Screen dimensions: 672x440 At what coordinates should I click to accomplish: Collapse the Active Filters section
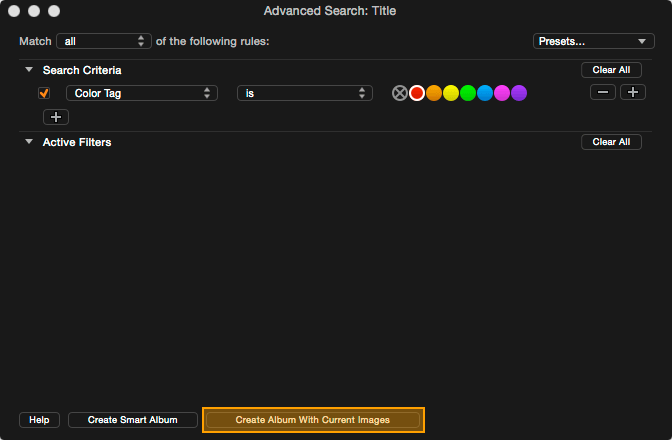click(29, 141)
